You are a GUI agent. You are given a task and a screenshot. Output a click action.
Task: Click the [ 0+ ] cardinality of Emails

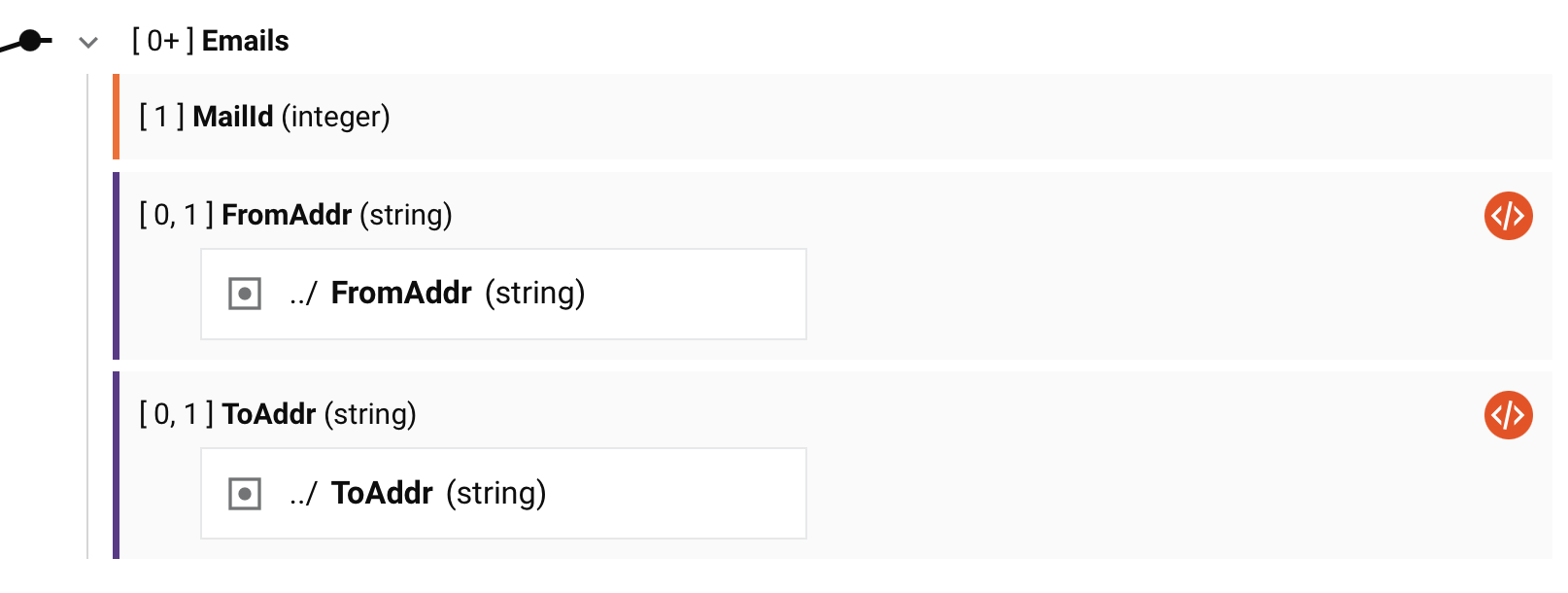162,41
